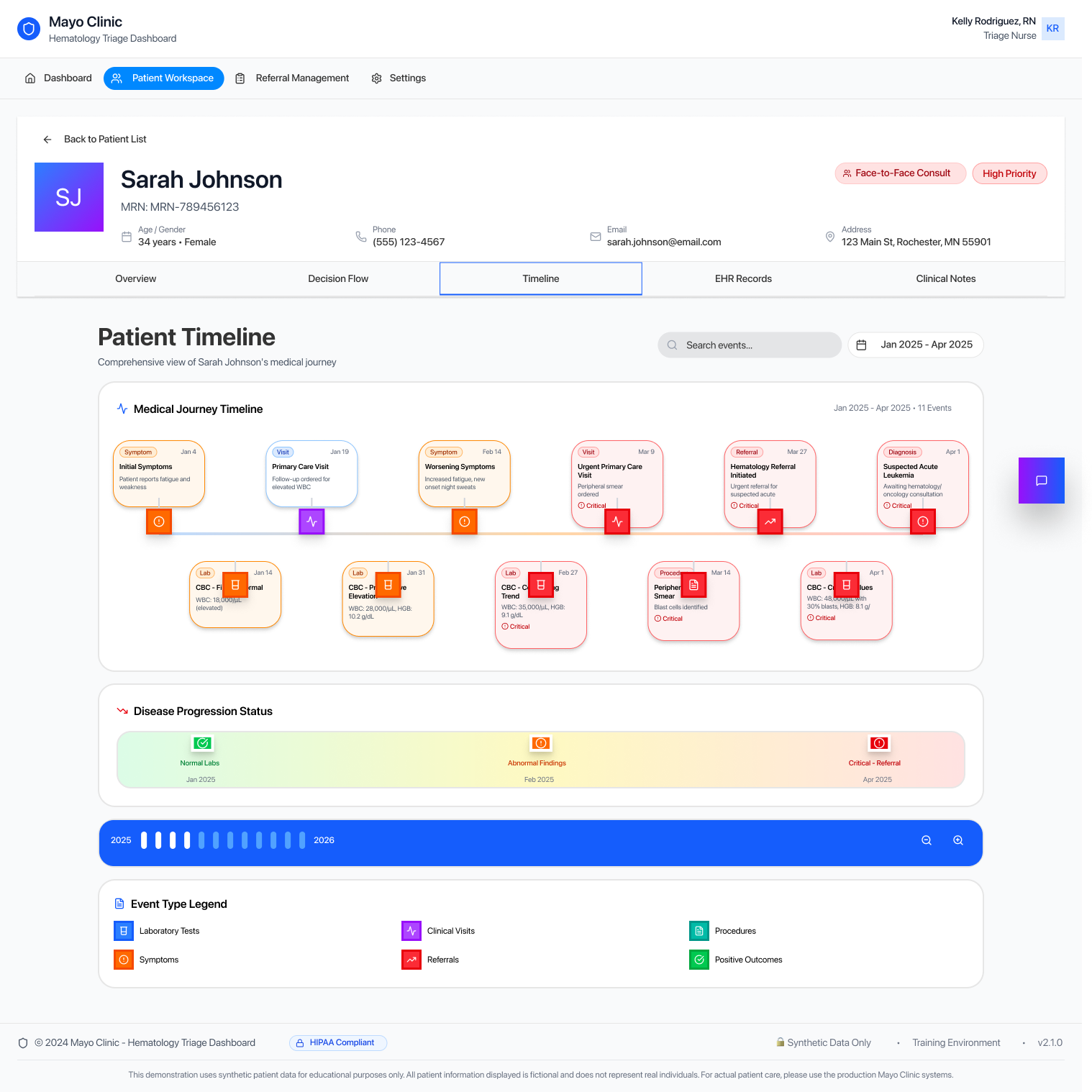Click the Apr 1 diagnosis alert marker
The height and width of the screenshot is (1092, 1092).
(x=923, y=522)
